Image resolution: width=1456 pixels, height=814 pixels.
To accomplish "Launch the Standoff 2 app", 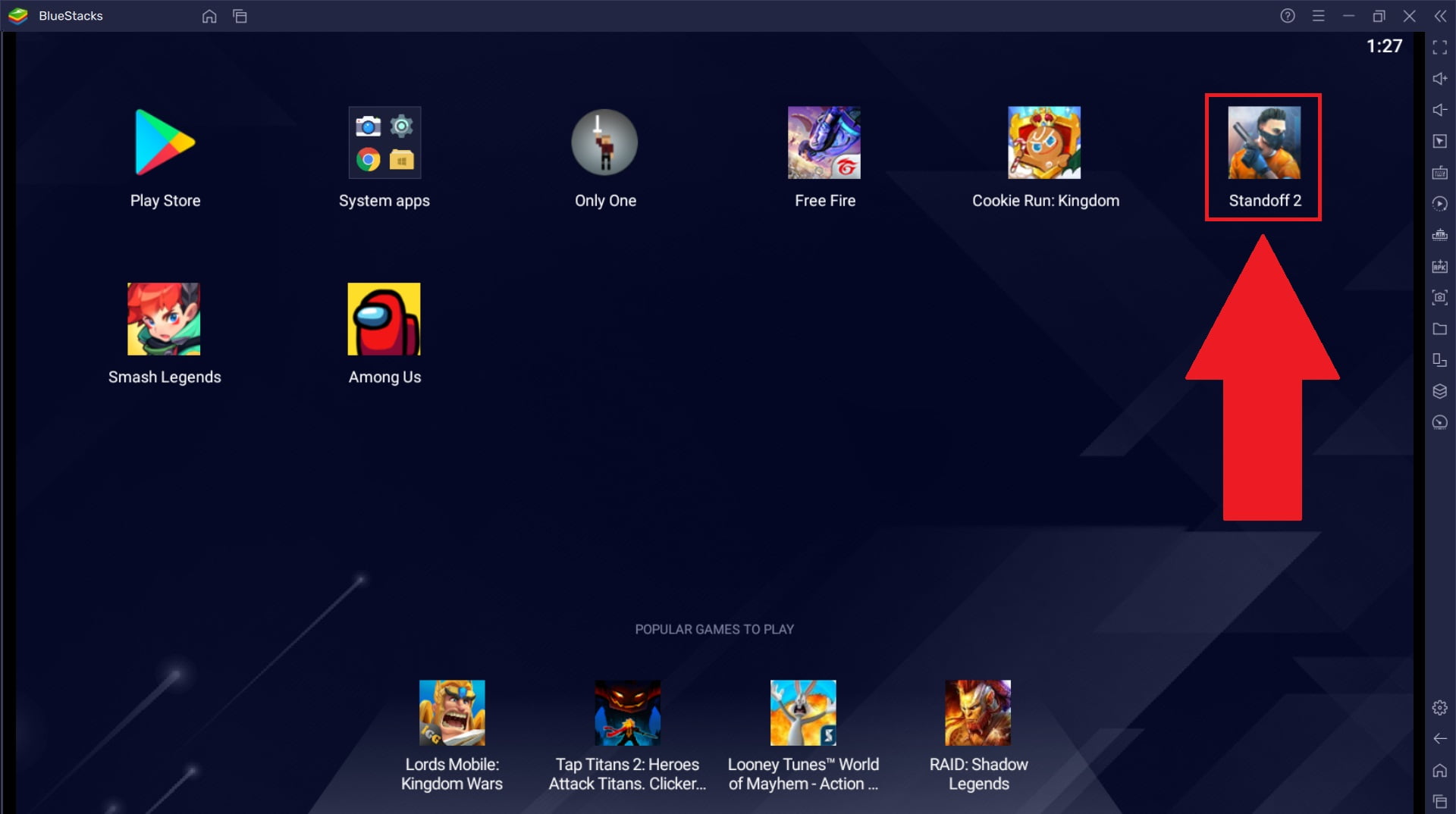I will [x=1263, y=142].
